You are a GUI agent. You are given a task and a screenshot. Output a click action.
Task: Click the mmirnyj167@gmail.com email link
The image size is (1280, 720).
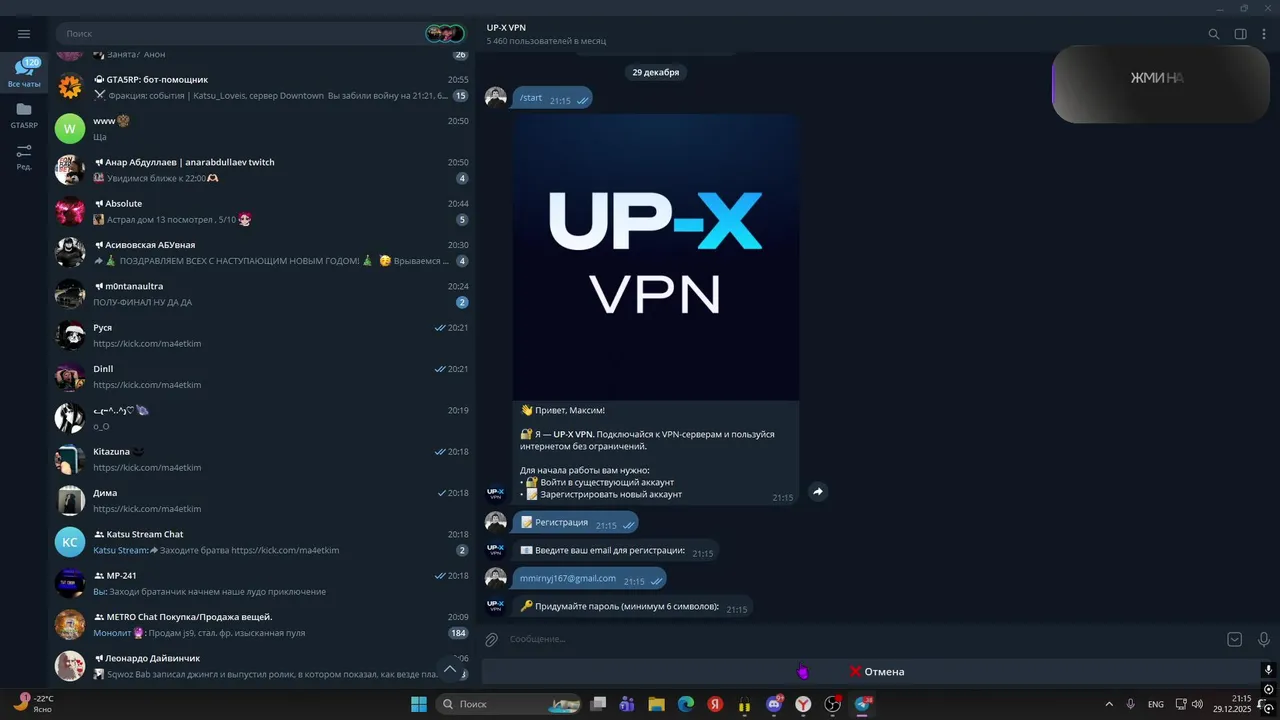(x=568, y=578)
